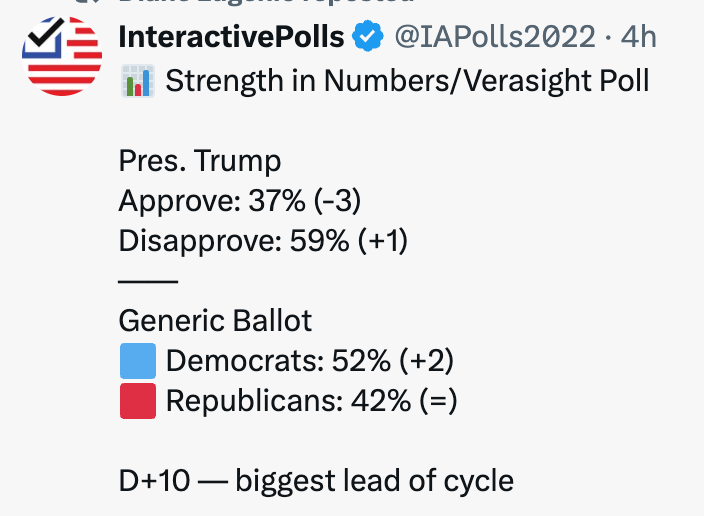Image resolution: width=704 pixels, height=516 pixels.
Task: Click the bar chart emoji
Action: (x=137, y=81)
